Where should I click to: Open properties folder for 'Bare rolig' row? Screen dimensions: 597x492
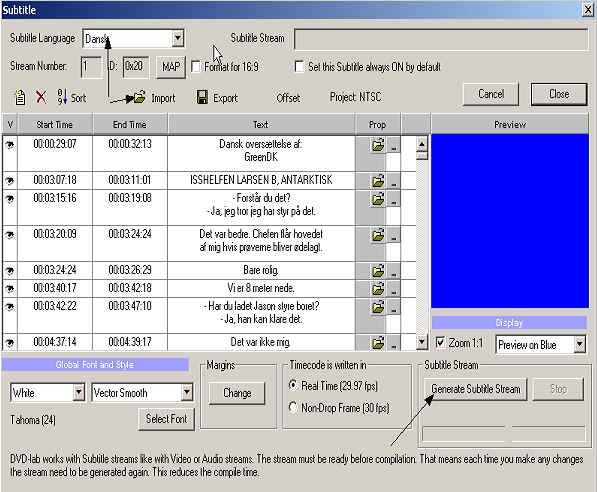[378, 271]
